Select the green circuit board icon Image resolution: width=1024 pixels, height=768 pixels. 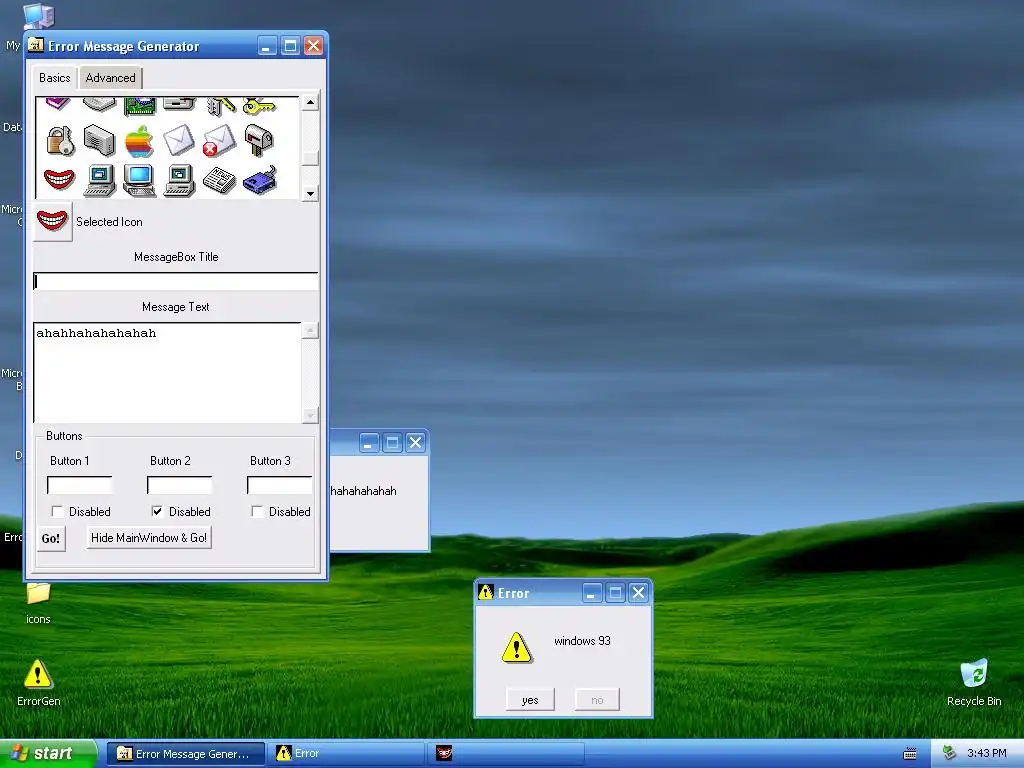[140, 106]
